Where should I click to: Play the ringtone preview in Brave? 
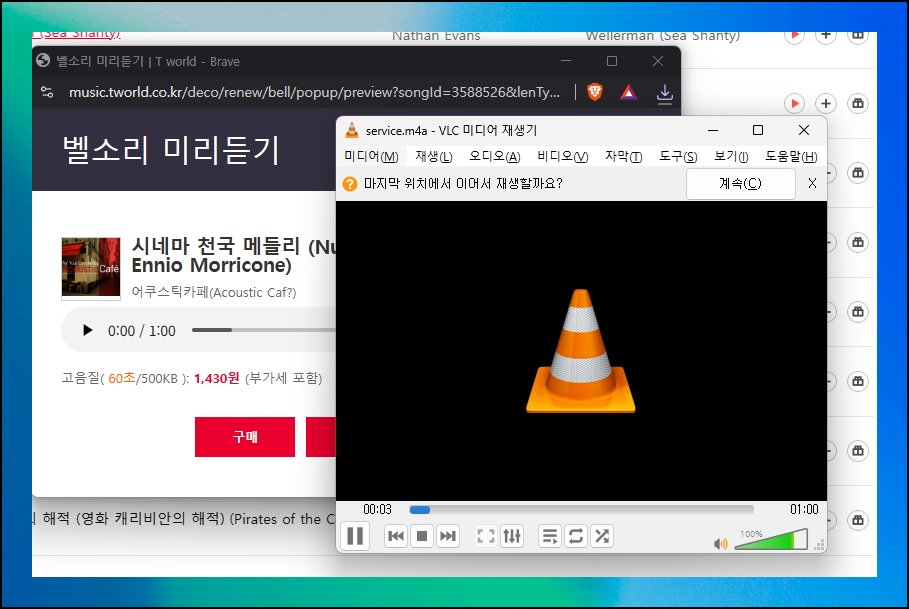coord(88,330)
